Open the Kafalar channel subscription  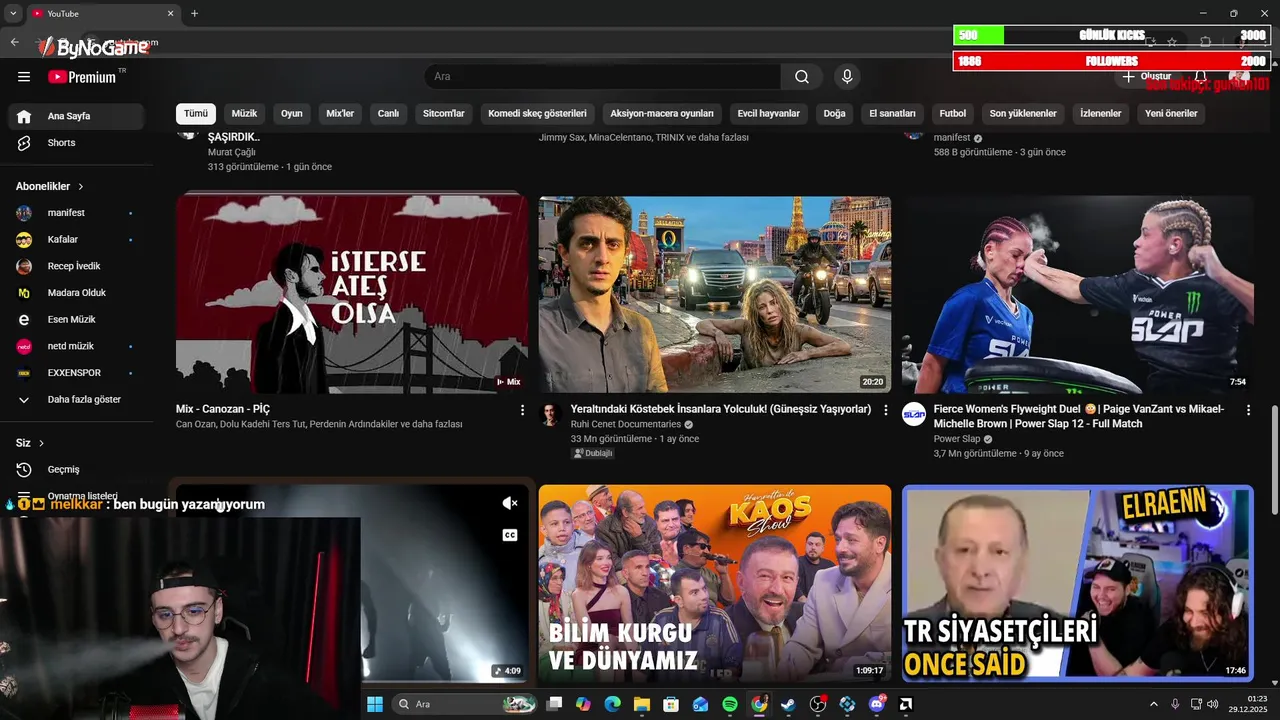76,240
